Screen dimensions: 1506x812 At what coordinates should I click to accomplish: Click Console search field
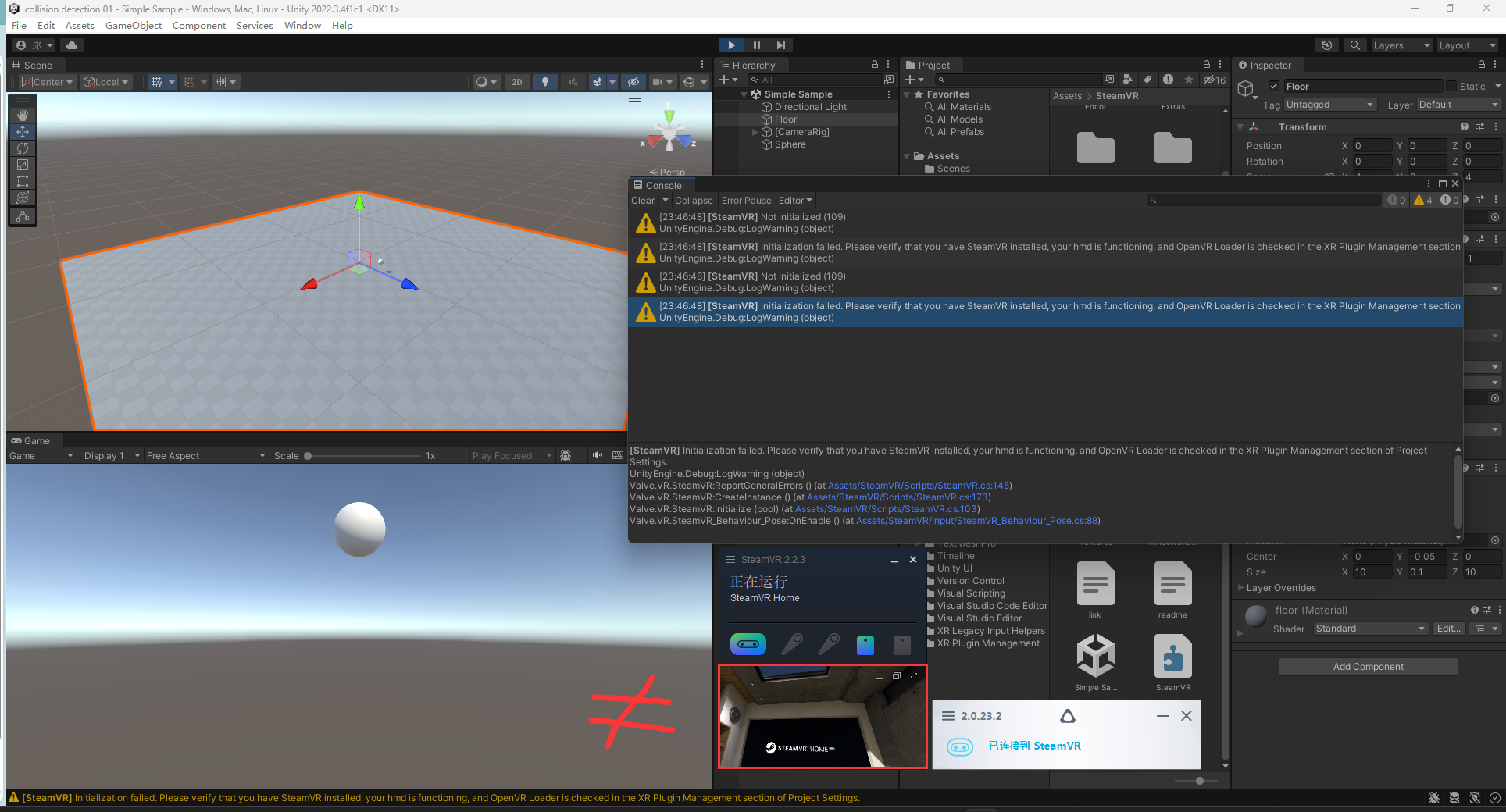[x=1263, y=201]
